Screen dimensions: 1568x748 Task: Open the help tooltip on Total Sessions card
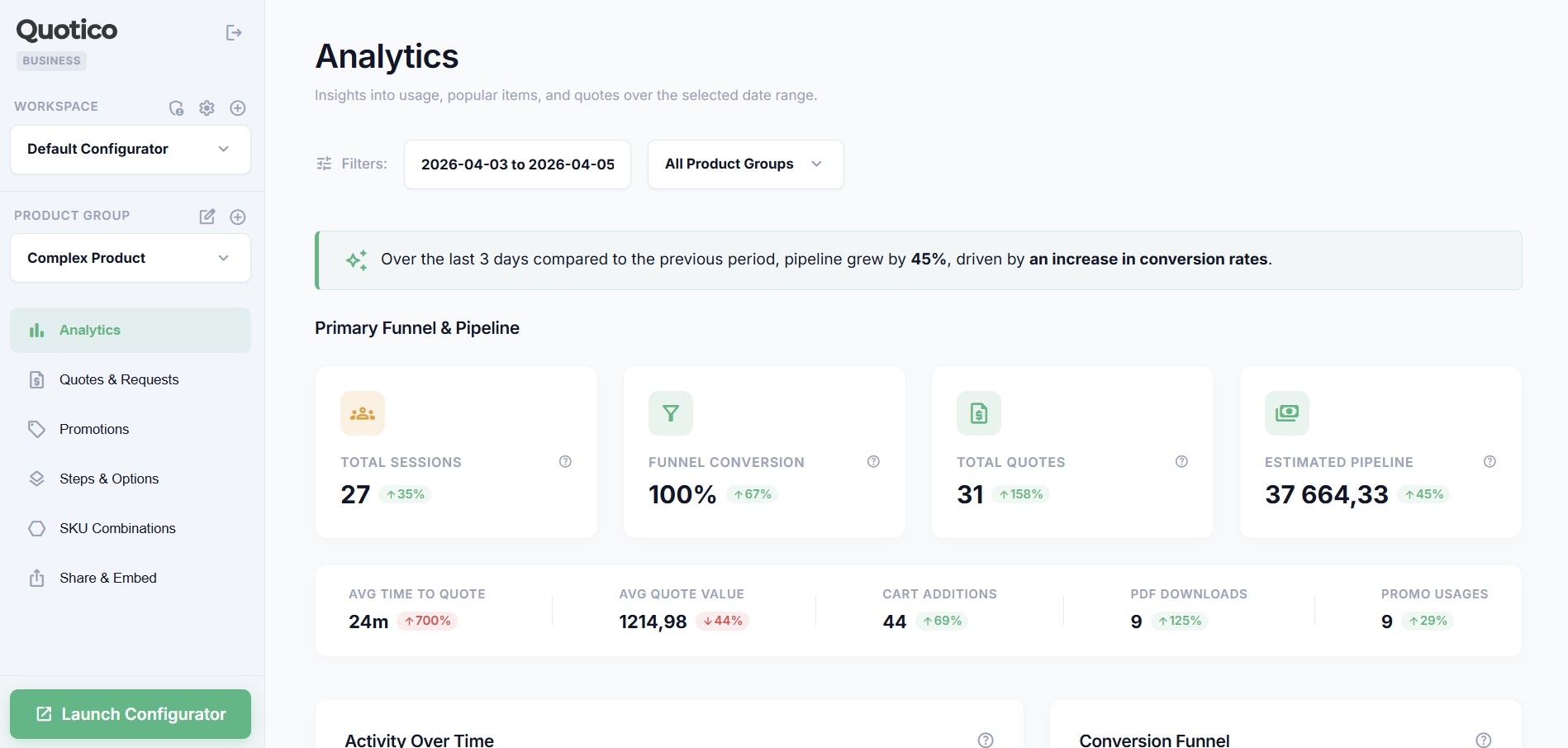coord(565,461)
